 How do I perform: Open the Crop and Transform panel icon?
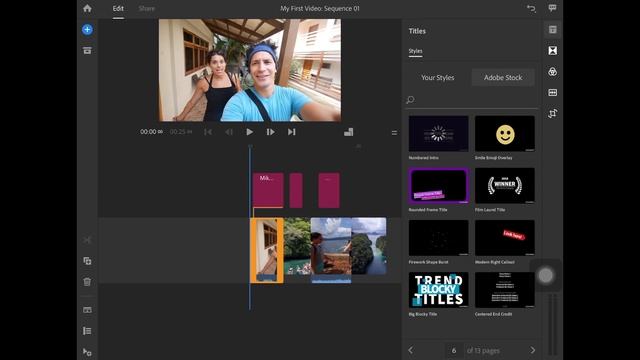(553, 113)
